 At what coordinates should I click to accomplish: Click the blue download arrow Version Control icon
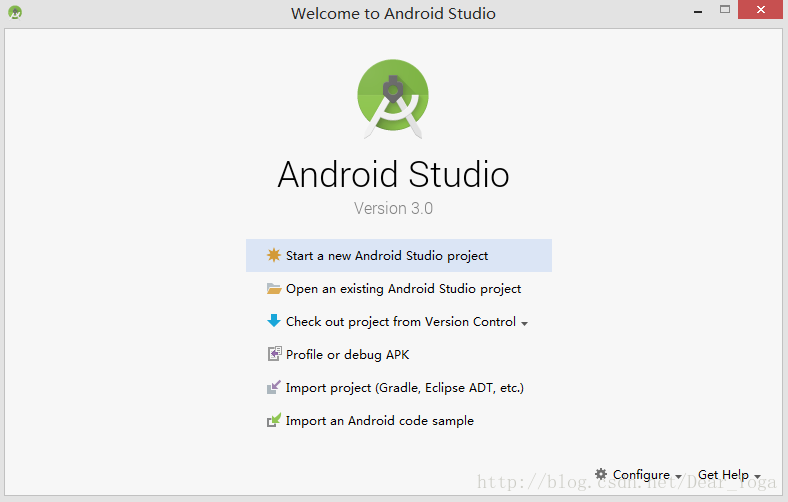[x=273, y=321]
